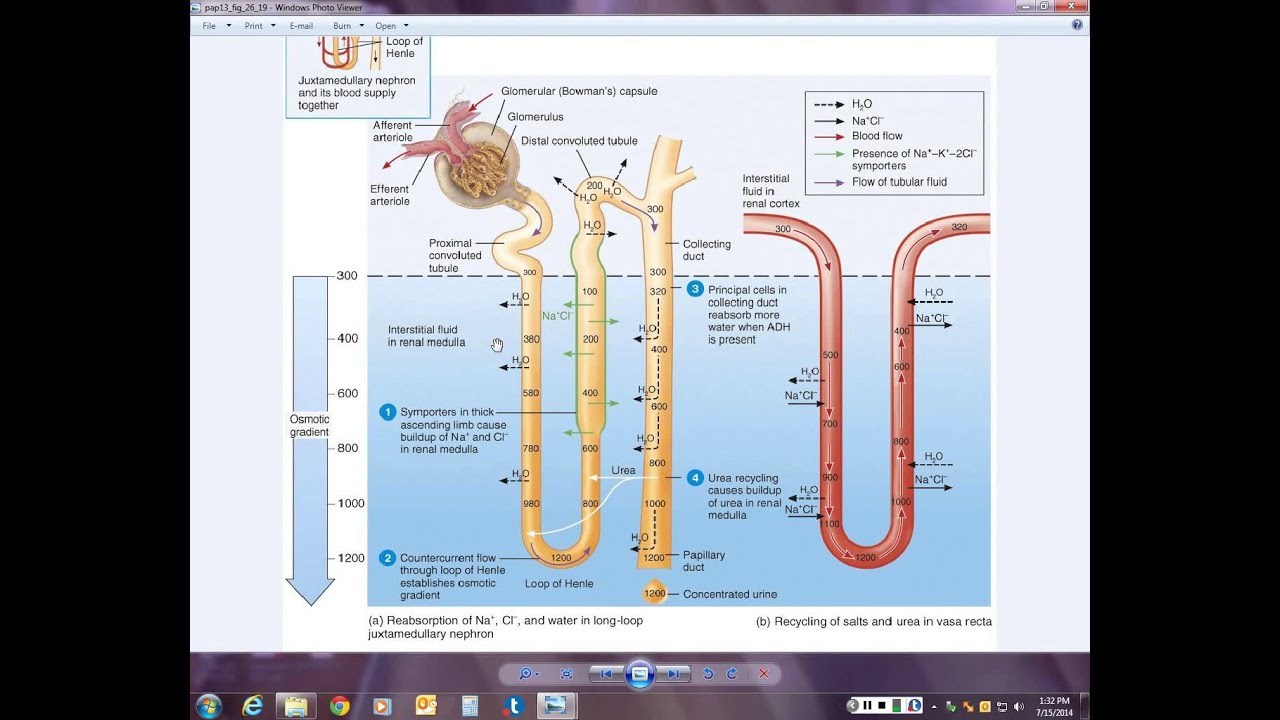Screen dimensions: 1280x720
Task: Expand the Open menu
Action: click(x=391, y=26)
